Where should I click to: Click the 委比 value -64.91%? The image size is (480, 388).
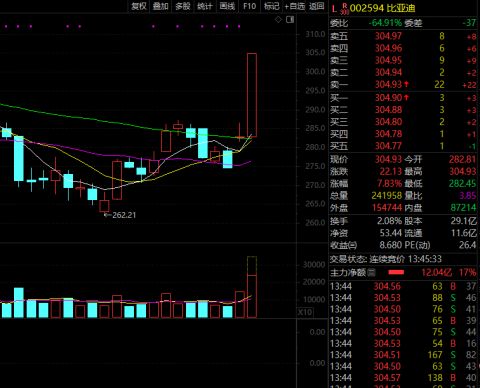[385, 23]
